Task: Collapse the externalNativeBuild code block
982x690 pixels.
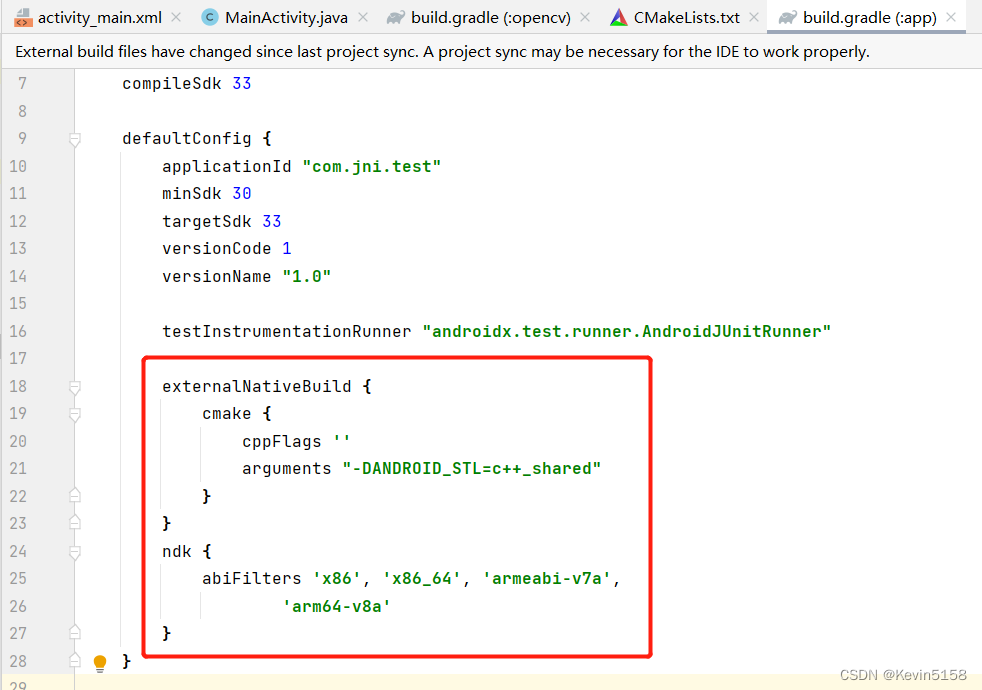Action: point(74,385)
